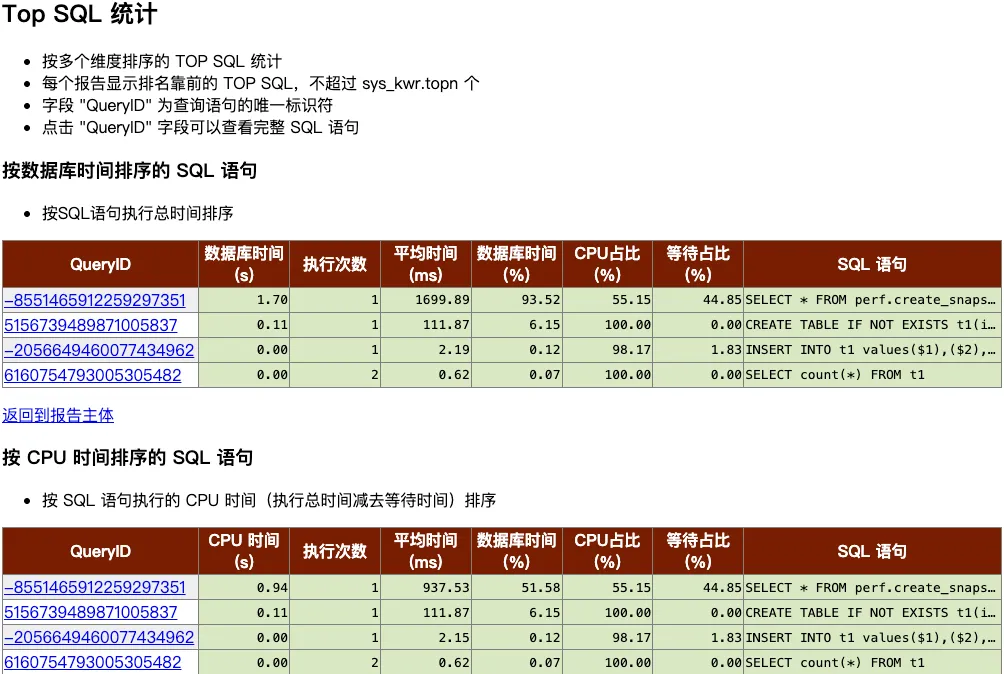Click the CPU 时间(s) header in second table
1004x674 pixels.
pyautogui.click(x=243, y=551)
